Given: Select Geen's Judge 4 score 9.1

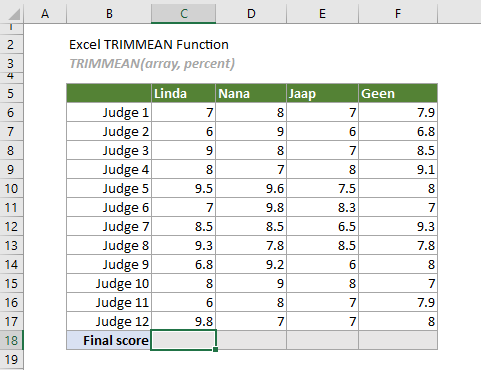Looking at the screenshot, I should coord(398,169).
